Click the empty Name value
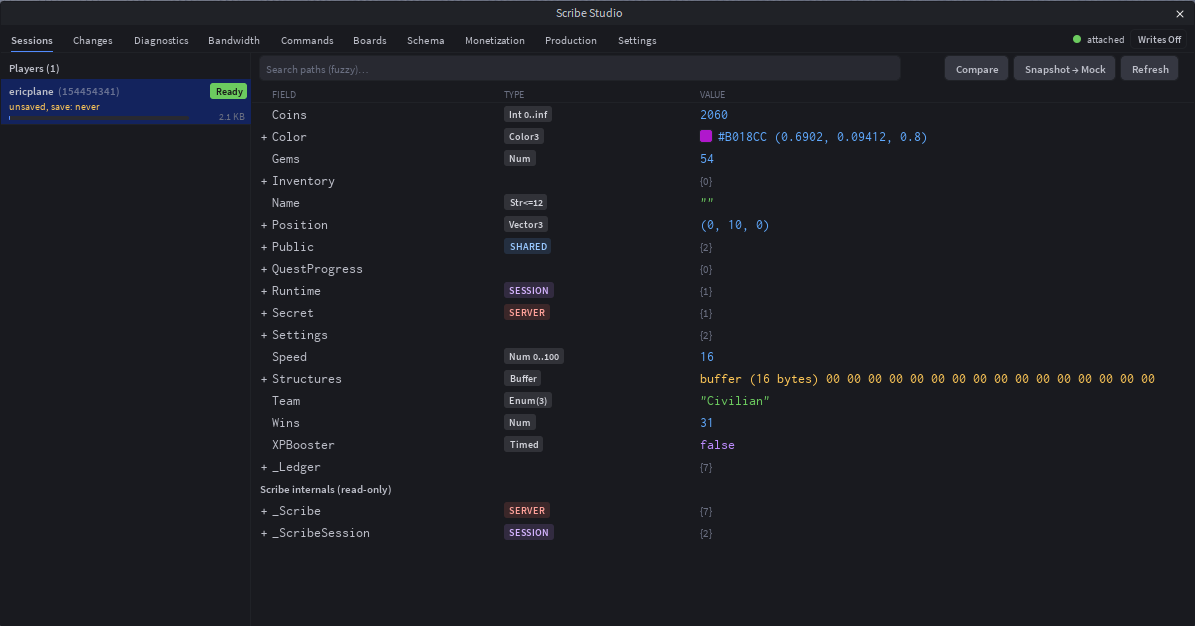This screenshot has height=626, width=1195. click(x=707, y=202)
